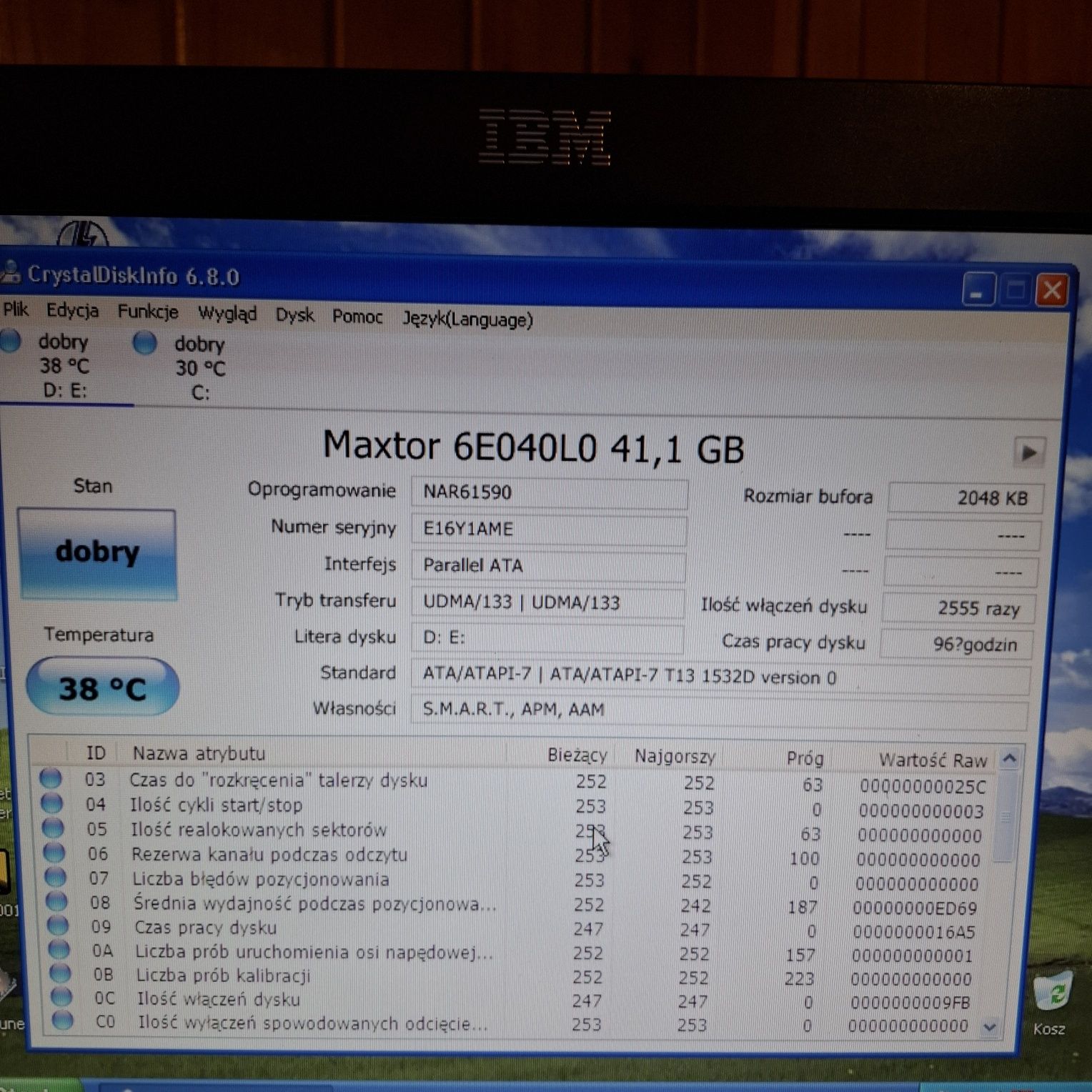Viewport: 1092px width, 1092px height.
Task: Select row Liczba błędów pozycjonowania
Action: [515, 880]
